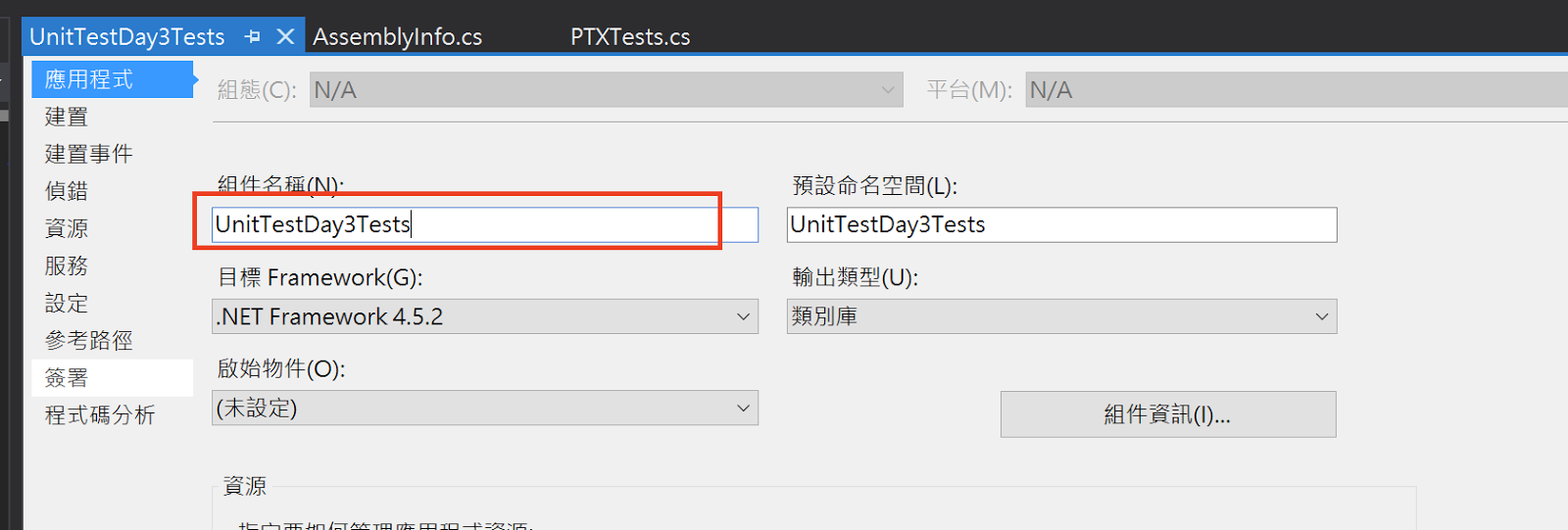1568x530 pixels.
Task: Go to 程式碼分析 page
Action: click(x=100, y=414)
